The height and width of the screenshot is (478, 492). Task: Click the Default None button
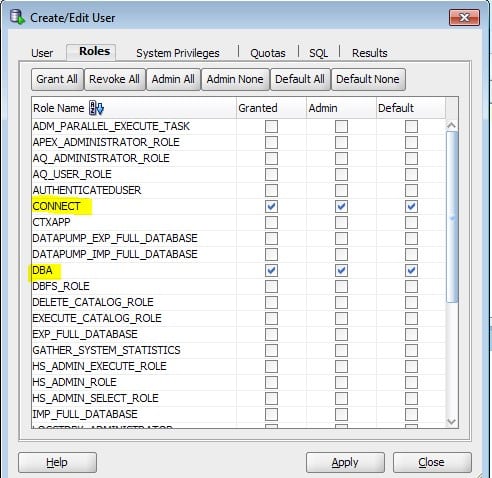(x=368, y=79)
